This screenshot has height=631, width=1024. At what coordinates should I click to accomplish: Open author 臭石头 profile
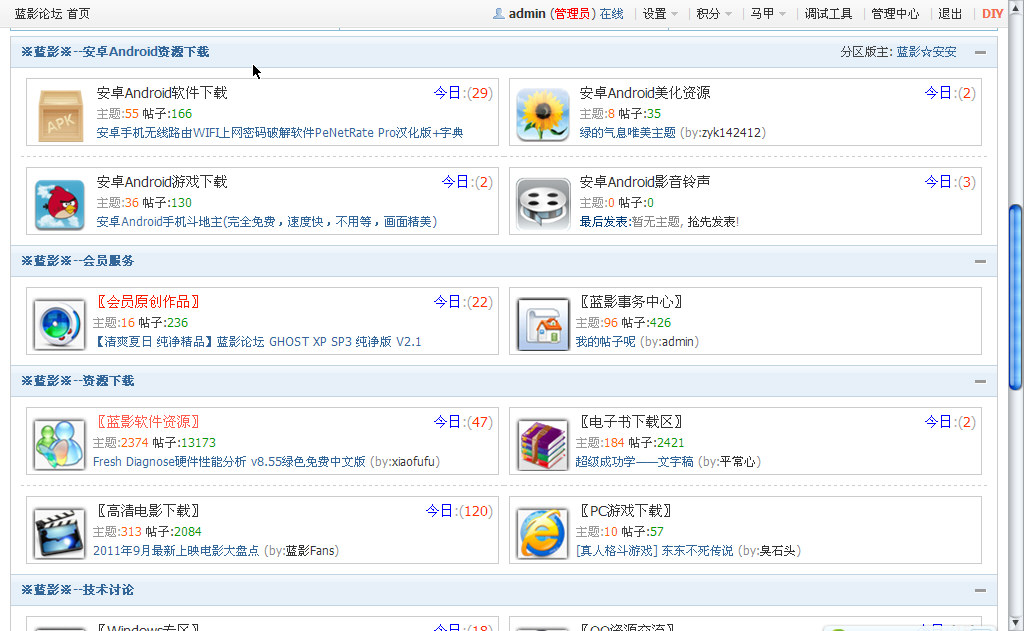point(777,551)
